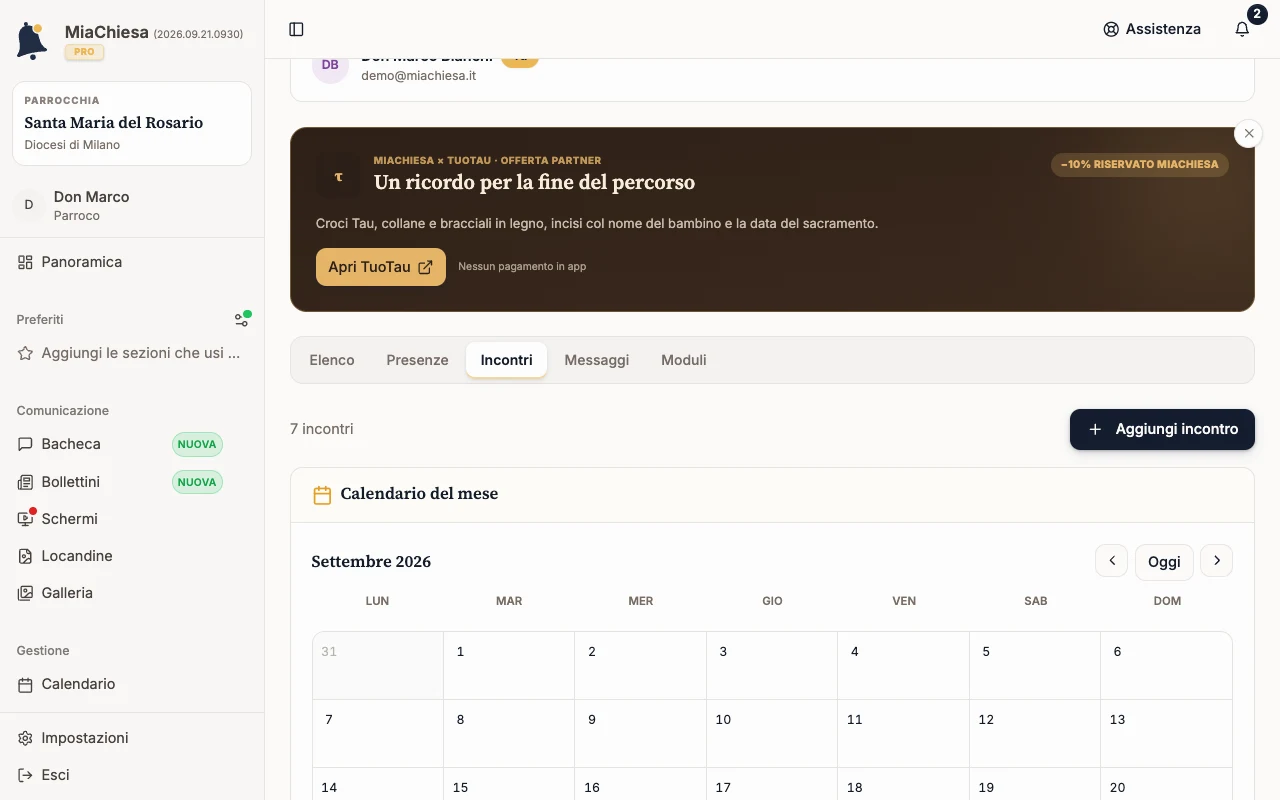
Task: Go to next month chevron
Action: tap(1217, 561)
